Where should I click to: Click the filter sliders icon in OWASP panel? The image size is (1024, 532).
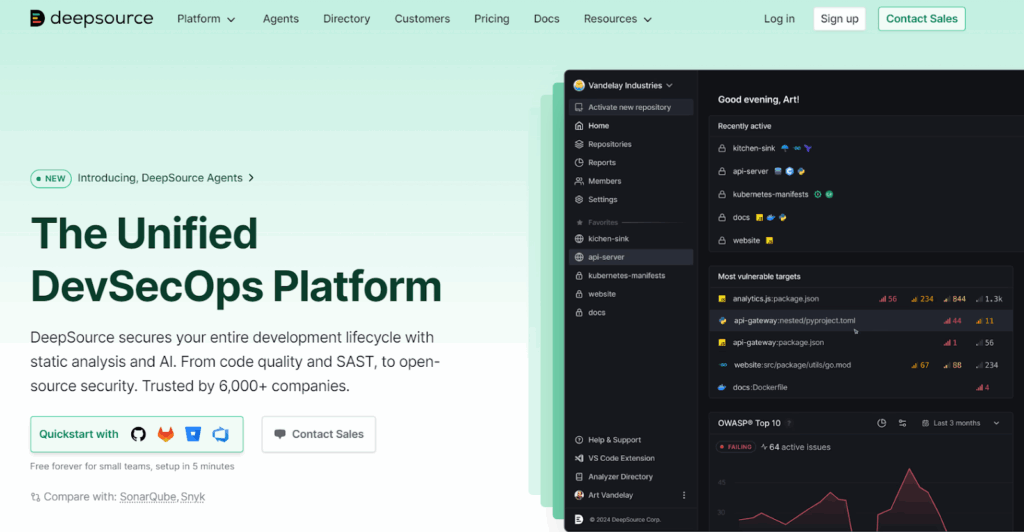pyautogui.click(x=903, y=423)
